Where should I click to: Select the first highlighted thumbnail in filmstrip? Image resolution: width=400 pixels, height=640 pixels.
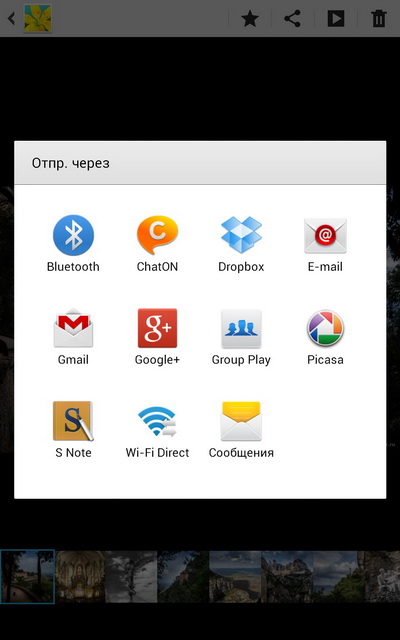27,576
